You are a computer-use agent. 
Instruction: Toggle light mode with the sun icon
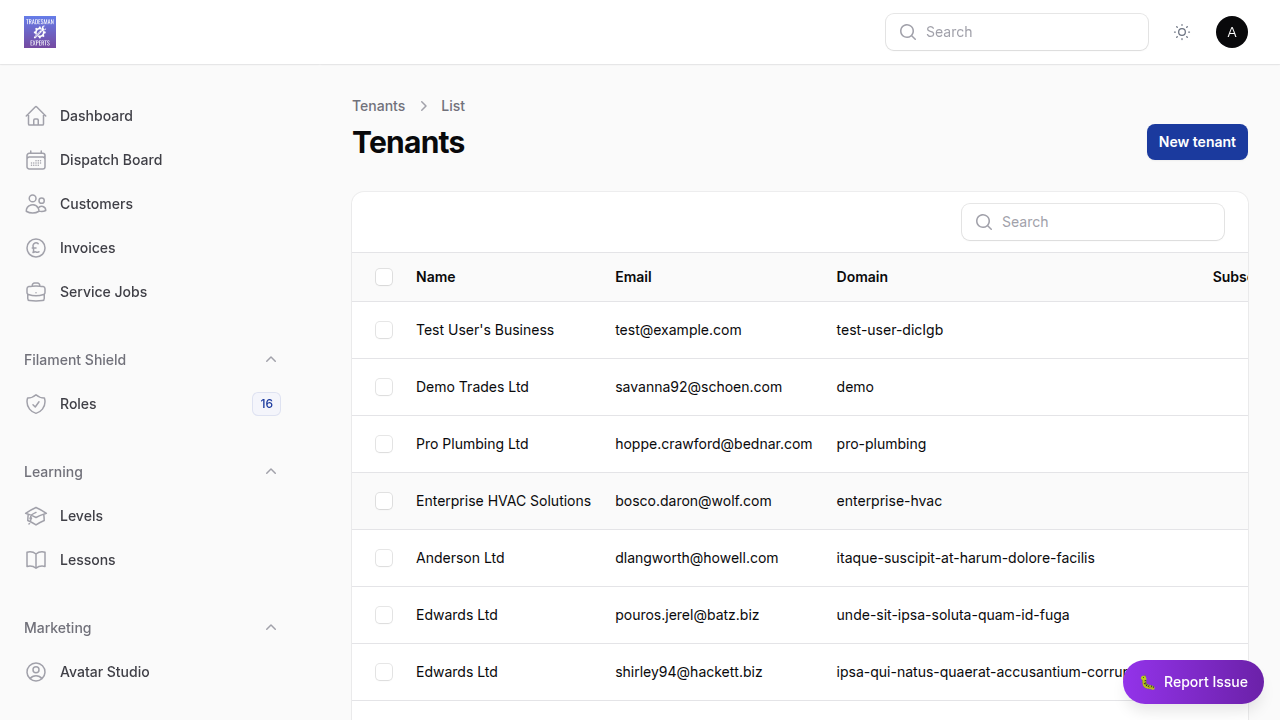[1181, 31]
